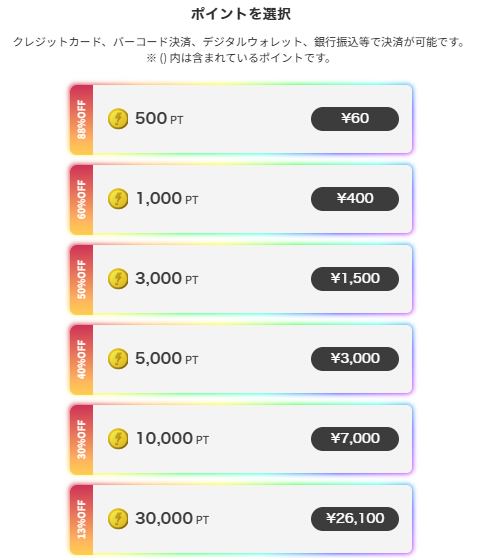Click the gold coin icon beside 10,000 PT
Viewport: 488px width, 558px height.
point(118,439)
